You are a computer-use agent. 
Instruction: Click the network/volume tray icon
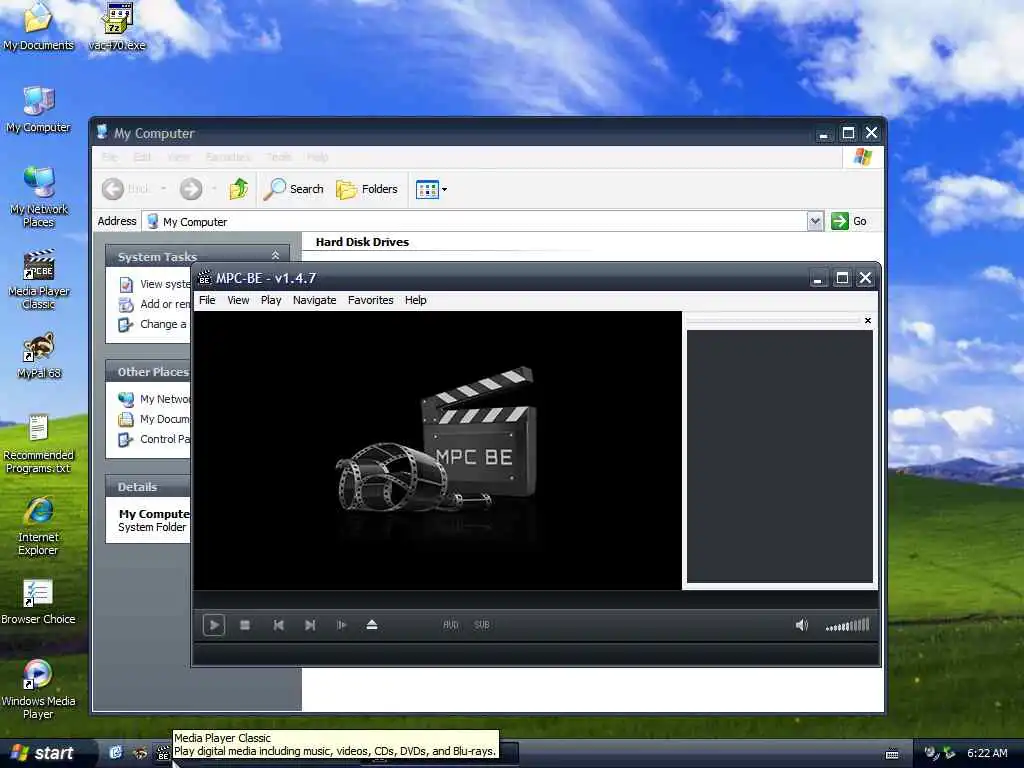click(931, 753)
